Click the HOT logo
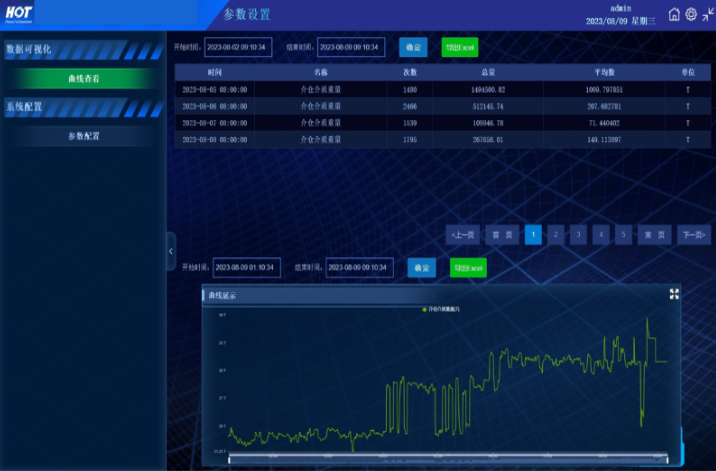The image size is (716, 471). 19,14
